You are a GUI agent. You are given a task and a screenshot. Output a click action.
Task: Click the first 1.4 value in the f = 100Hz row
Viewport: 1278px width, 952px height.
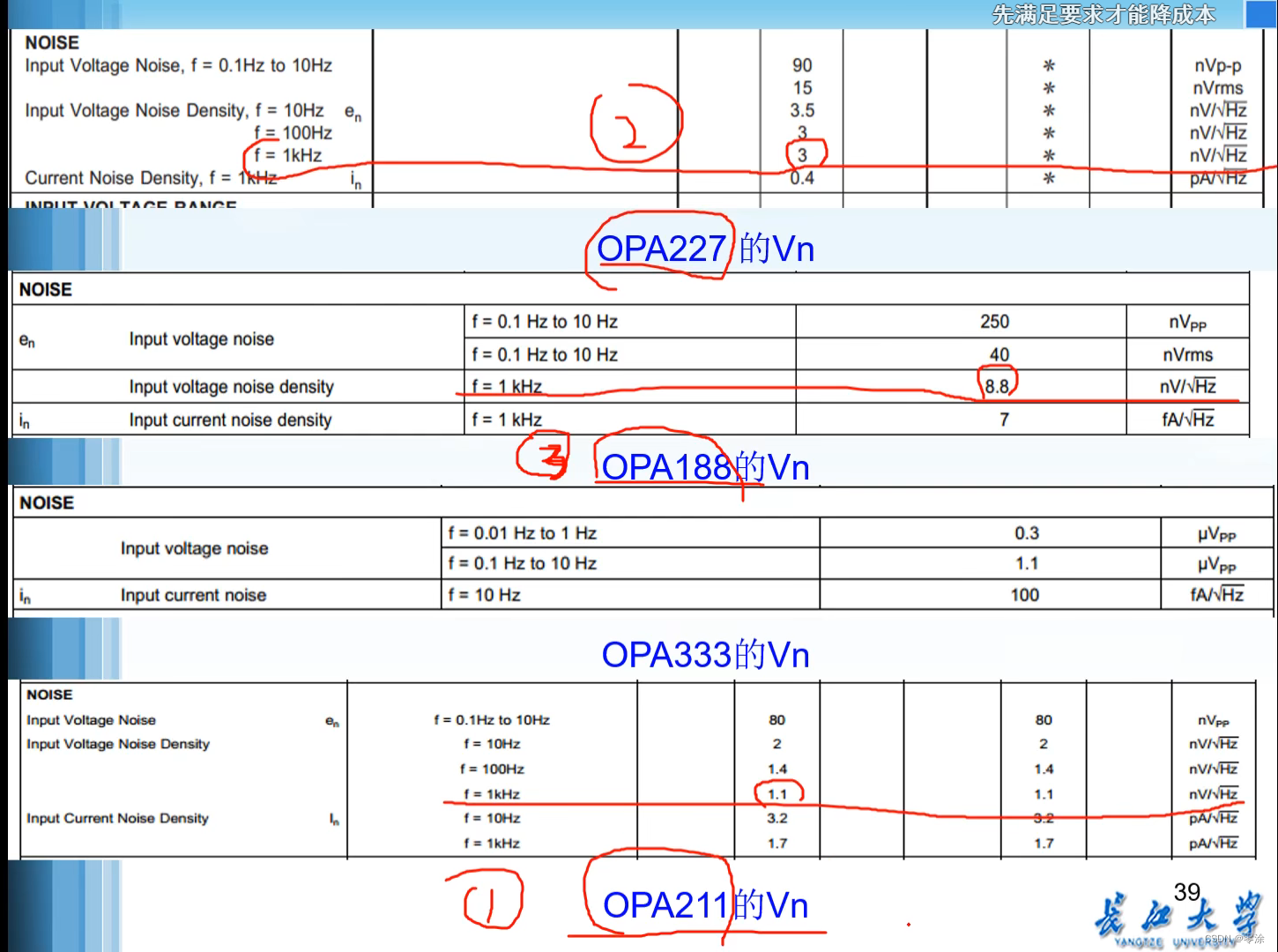[x=777, y=769]
